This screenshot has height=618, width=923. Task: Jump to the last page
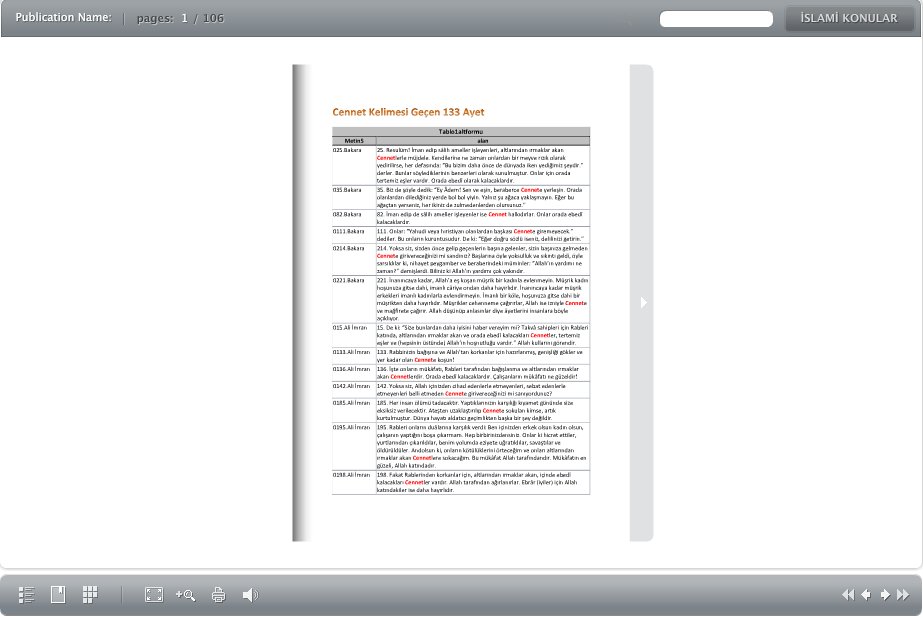tap(903, 595)
